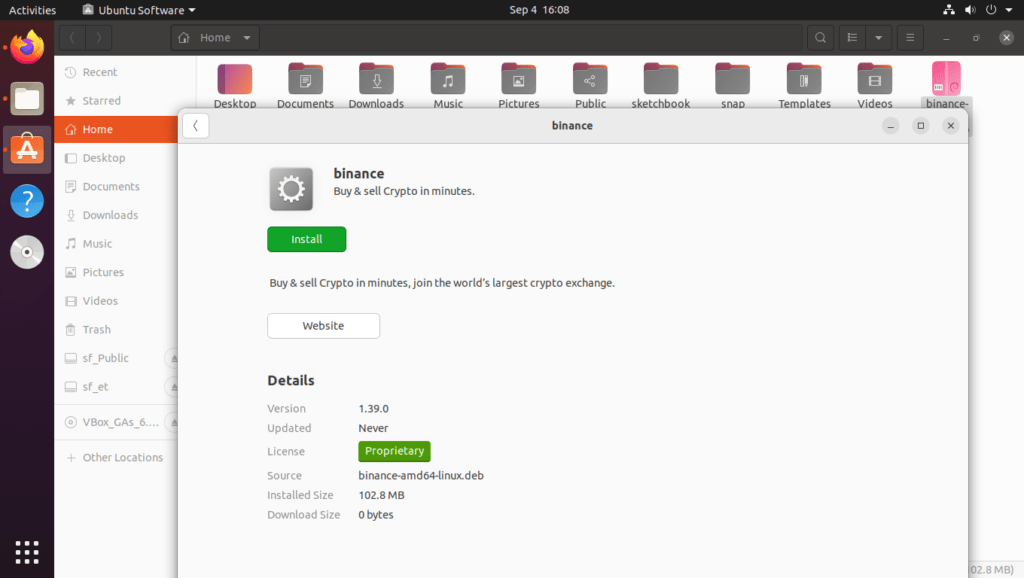
Task: Select Home in the Files sidebar
Action: pyautogui.click(x=116, y=129)
